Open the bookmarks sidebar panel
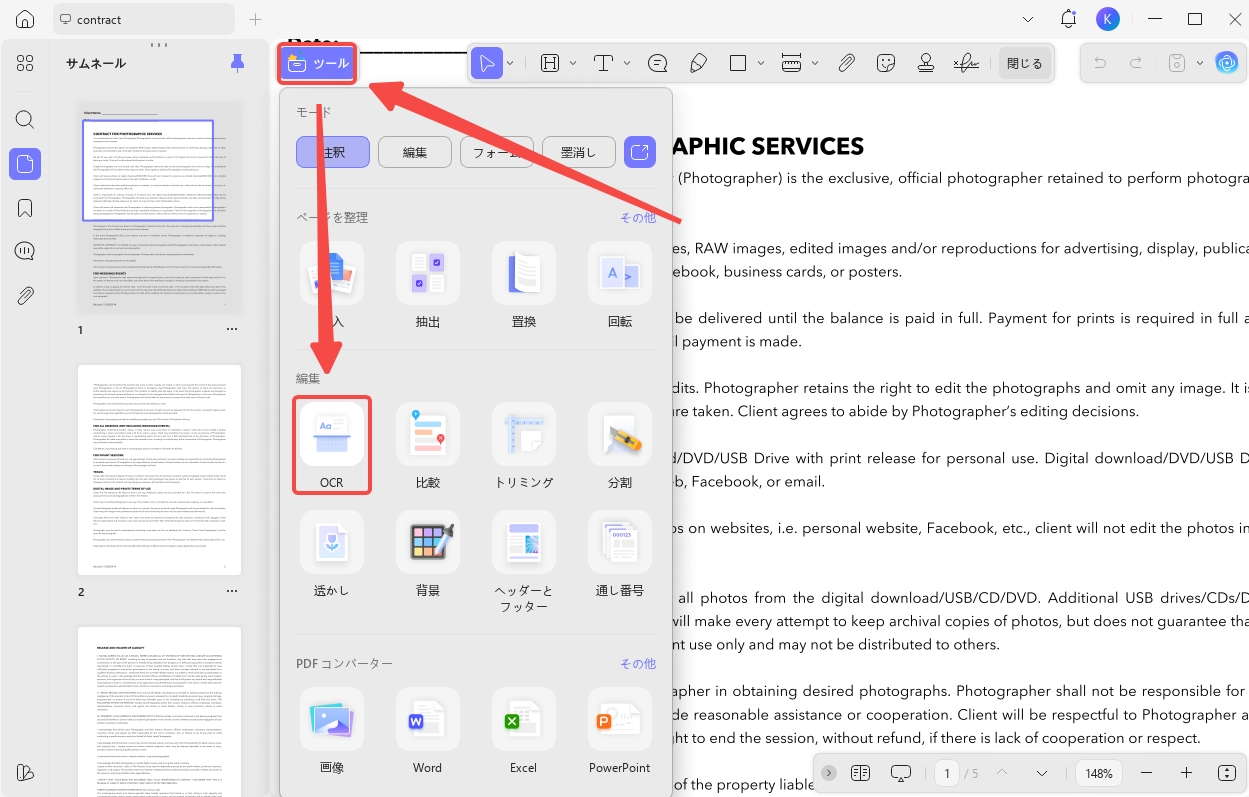 [x=25, y=208]
